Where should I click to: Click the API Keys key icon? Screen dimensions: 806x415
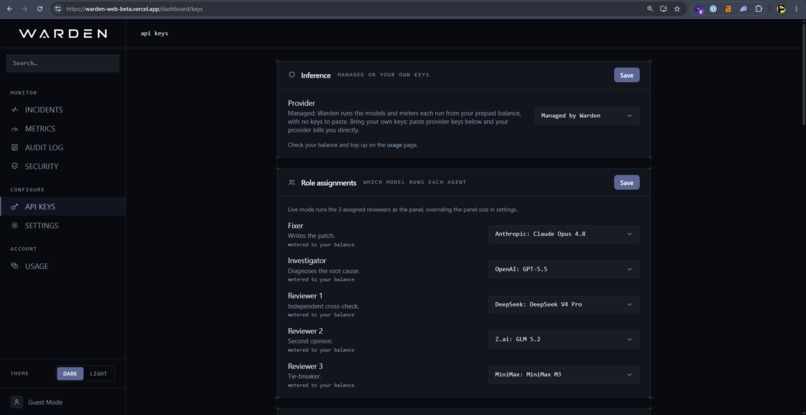click(x=14, y=207)
